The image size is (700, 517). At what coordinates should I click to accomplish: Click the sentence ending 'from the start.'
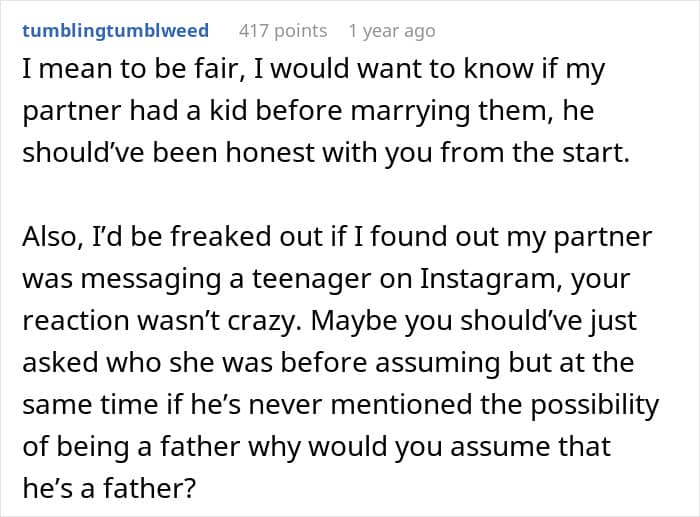(x=326, y=152)
